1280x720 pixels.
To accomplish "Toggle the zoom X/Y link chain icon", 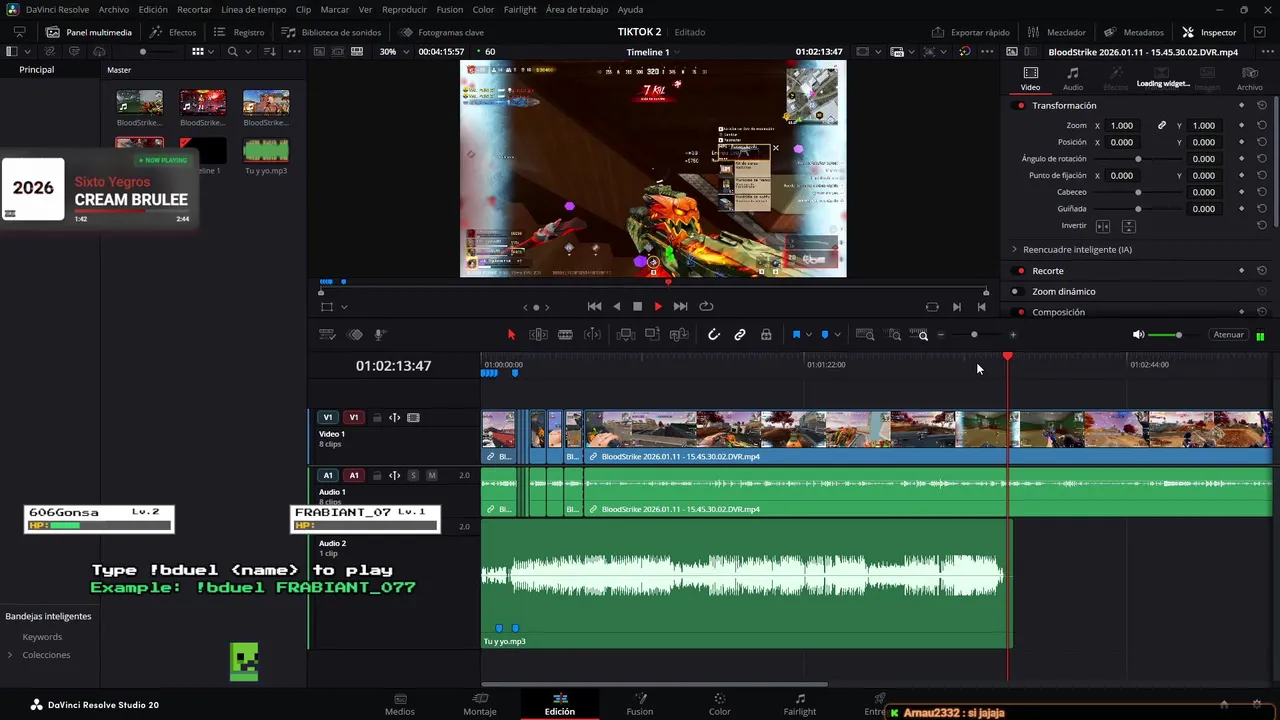I will pos(1162,126).
